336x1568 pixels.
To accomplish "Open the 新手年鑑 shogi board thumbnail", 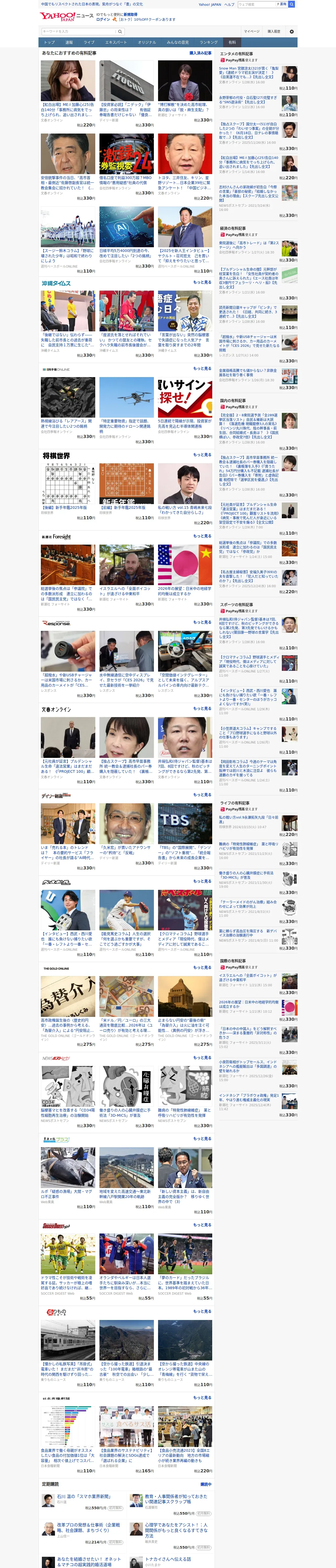I will (126, 484).
